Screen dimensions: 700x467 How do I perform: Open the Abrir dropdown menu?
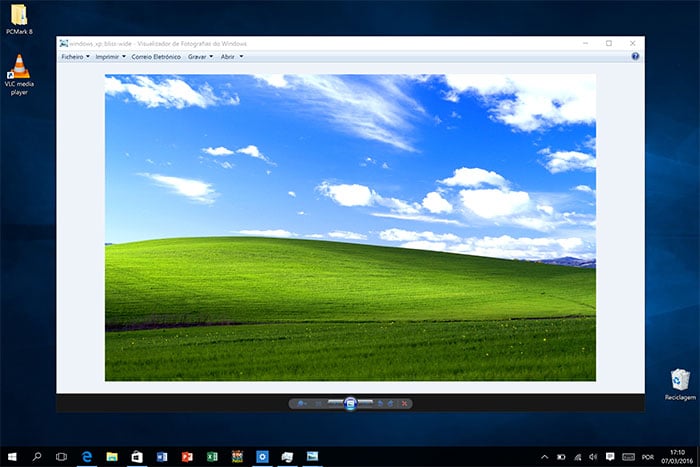point(232,57)
